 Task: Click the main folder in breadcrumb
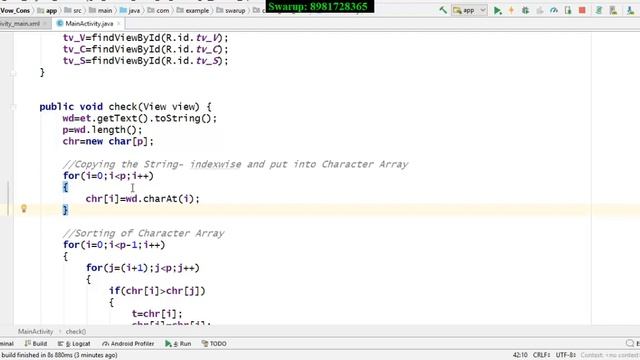coord(100,11)
